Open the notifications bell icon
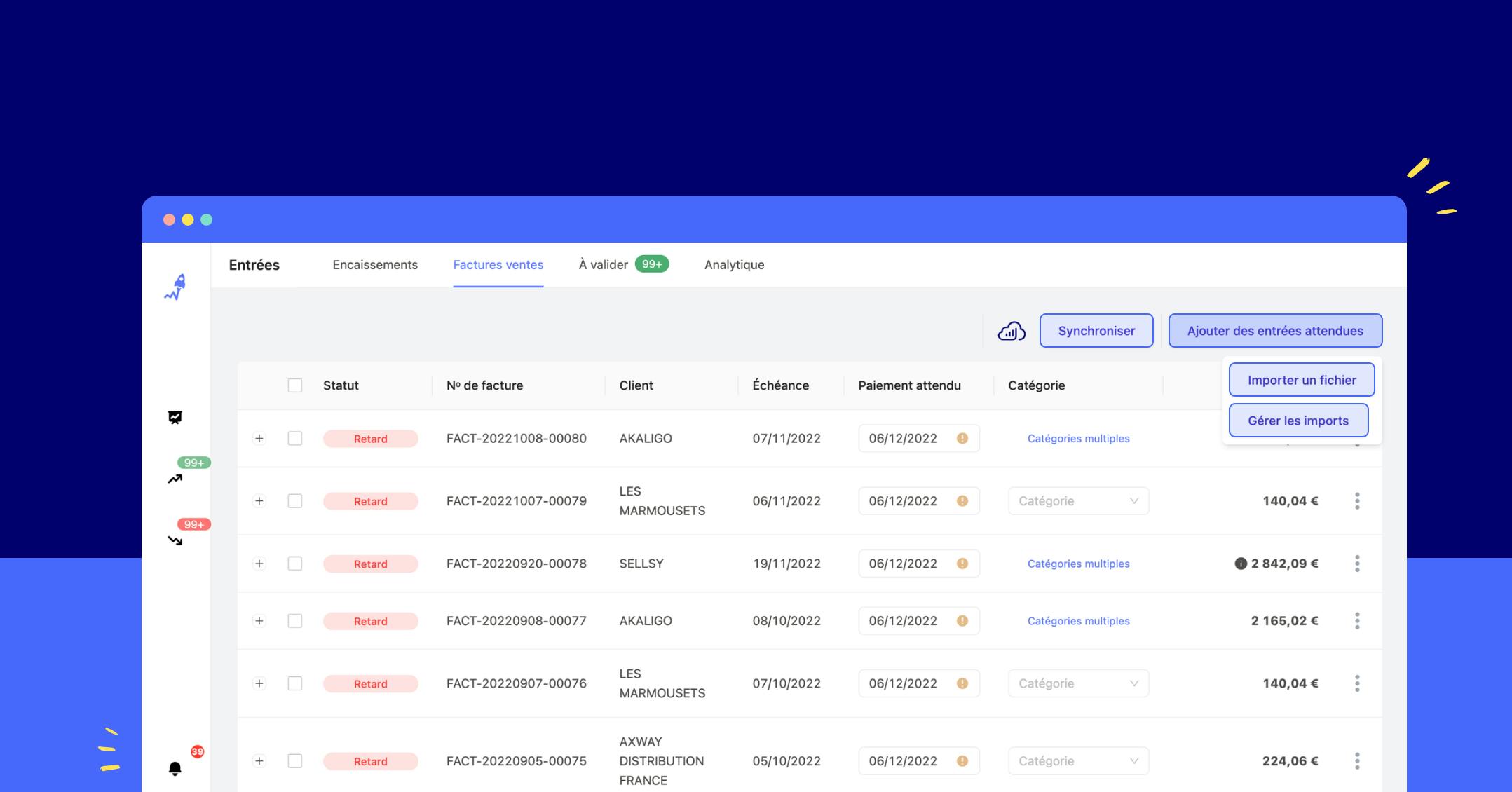 [x=175, y=769]
